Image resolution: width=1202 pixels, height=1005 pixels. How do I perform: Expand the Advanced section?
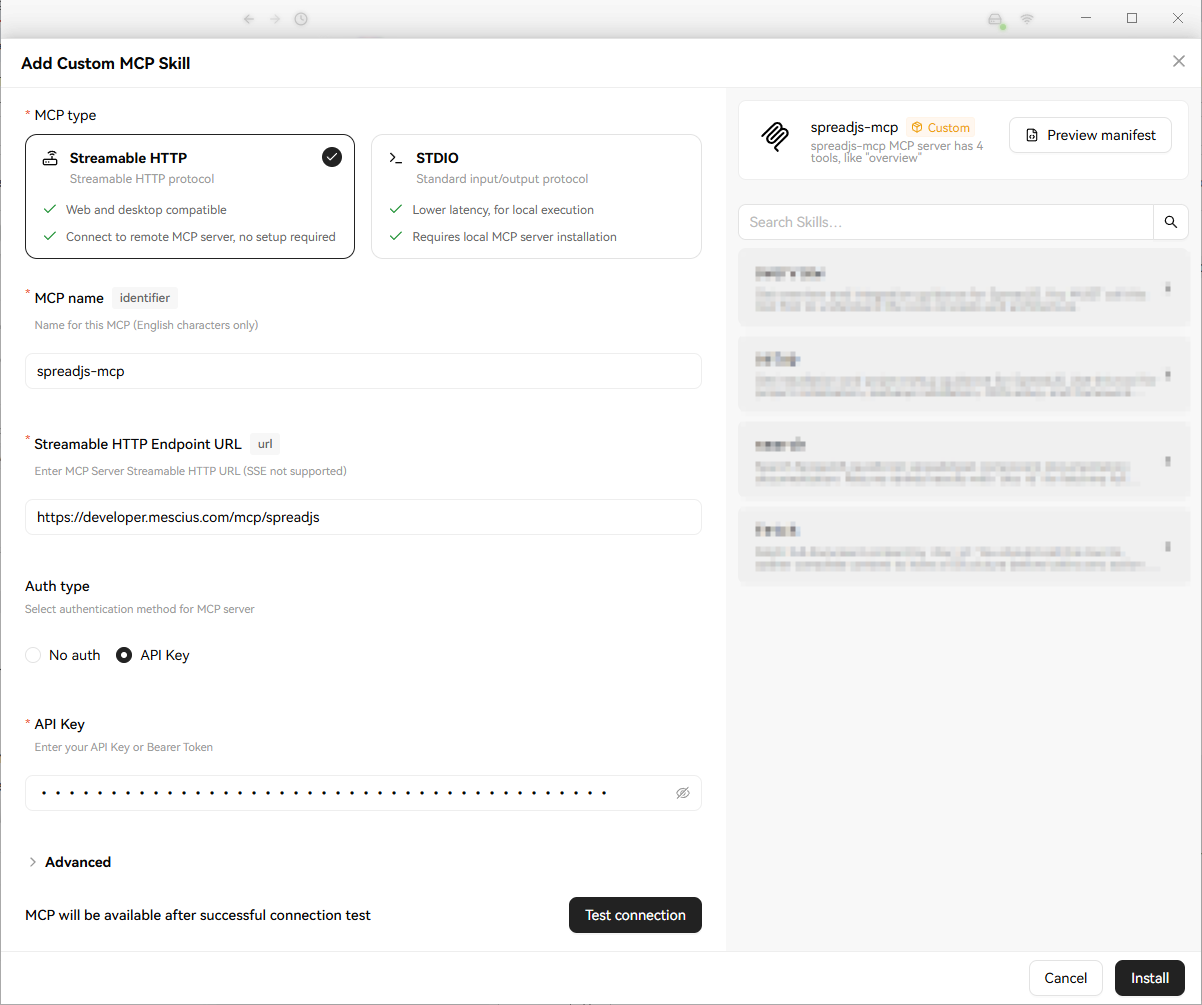[x=69, y=862]
